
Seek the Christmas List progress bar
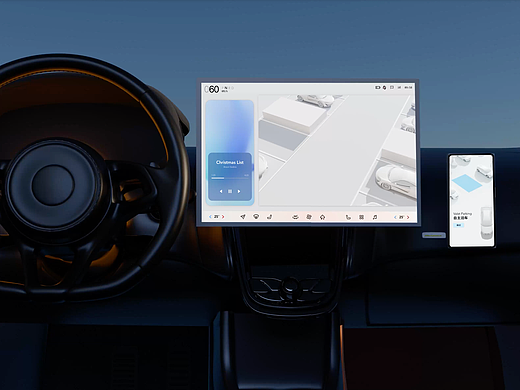(230, 178)
